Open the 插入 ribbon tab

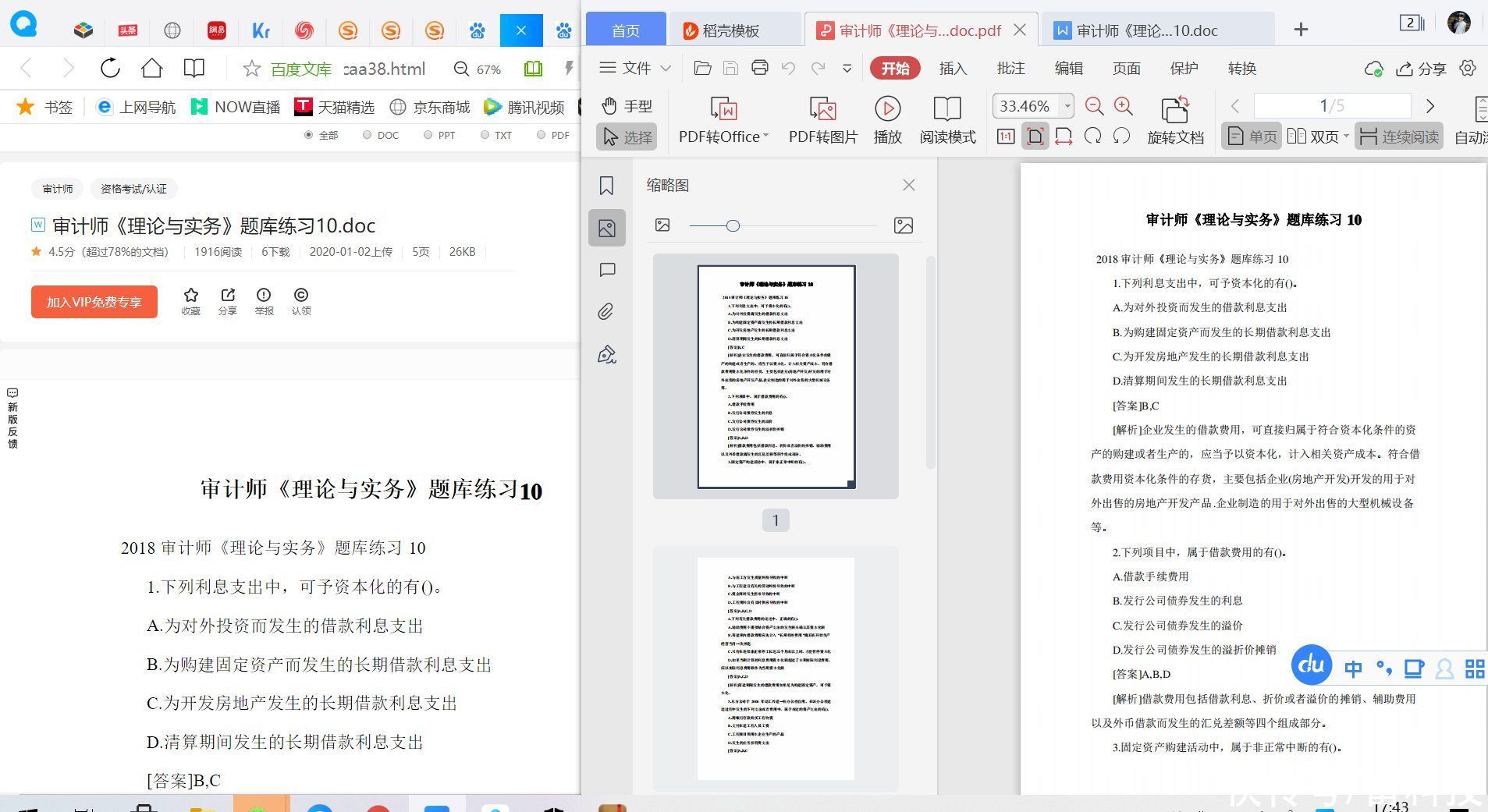pos(952,68)
